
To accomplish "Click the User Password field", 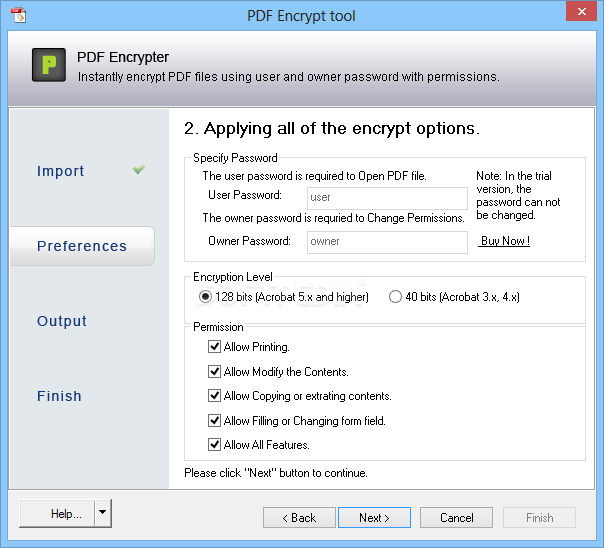I will tap(387, 198).
